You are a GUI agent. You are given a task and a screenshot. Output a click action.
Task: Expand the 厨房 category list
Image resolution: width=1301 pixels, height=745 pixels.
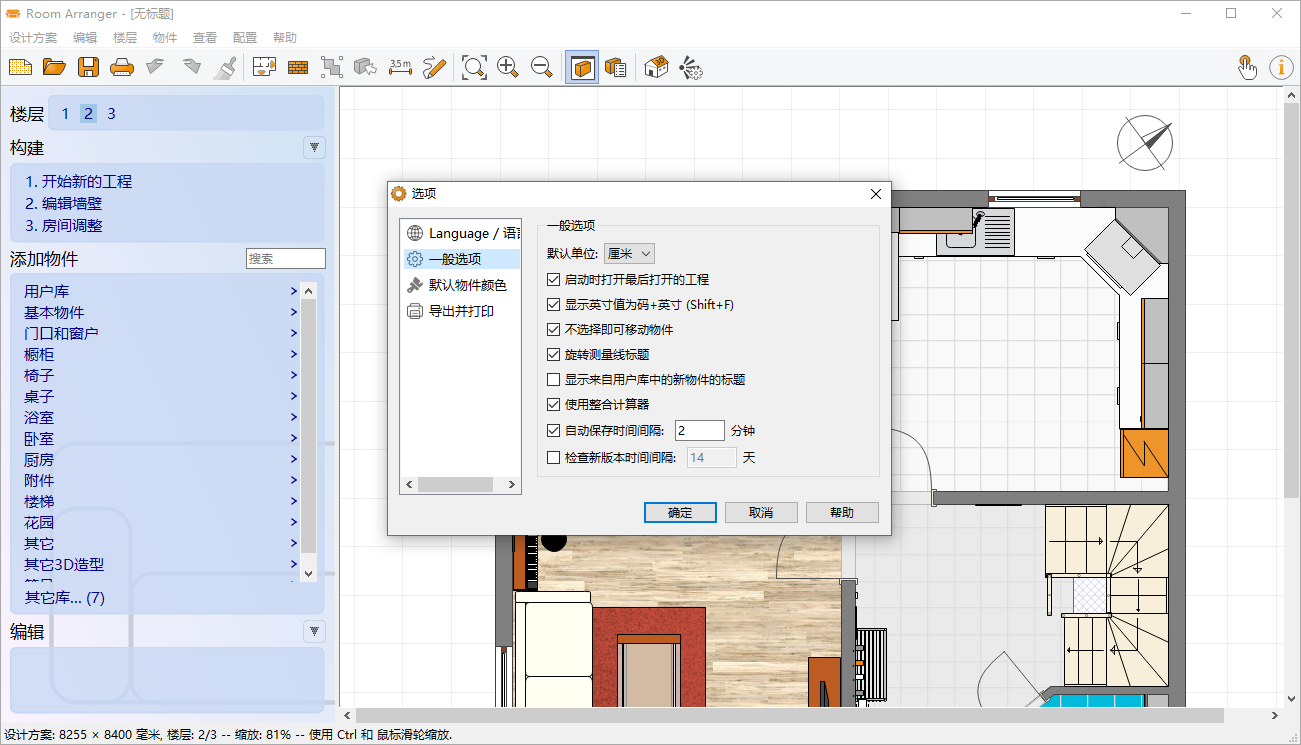(x=38, y=459)
